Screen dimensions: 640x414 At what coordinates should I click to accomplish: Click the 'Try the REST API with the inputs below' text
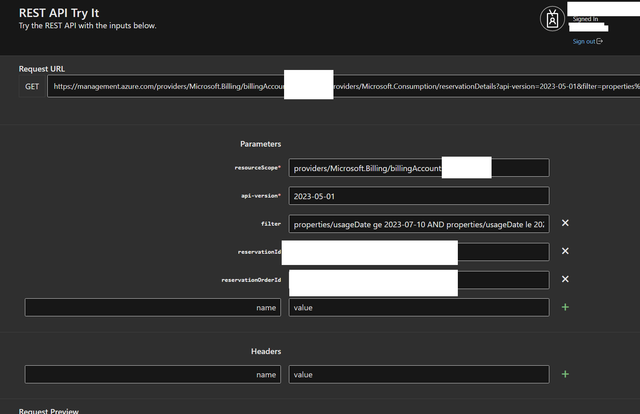coord(87,25)
